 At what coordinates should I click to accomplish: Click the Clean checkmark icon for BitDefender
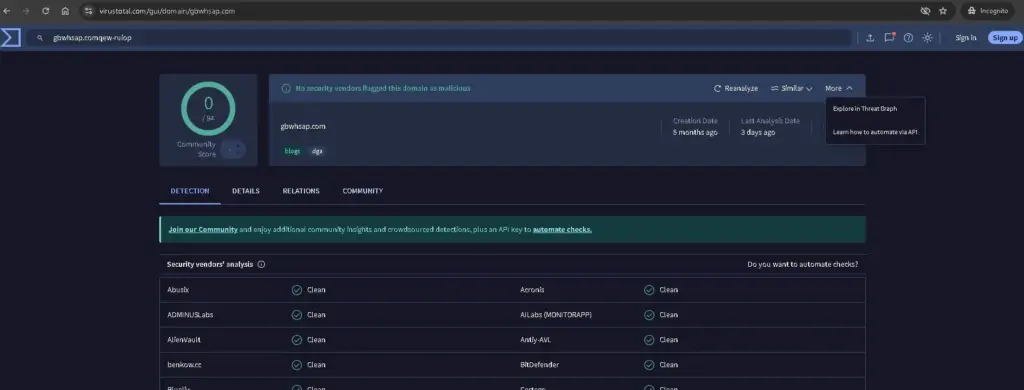click(x=649, y=365)
